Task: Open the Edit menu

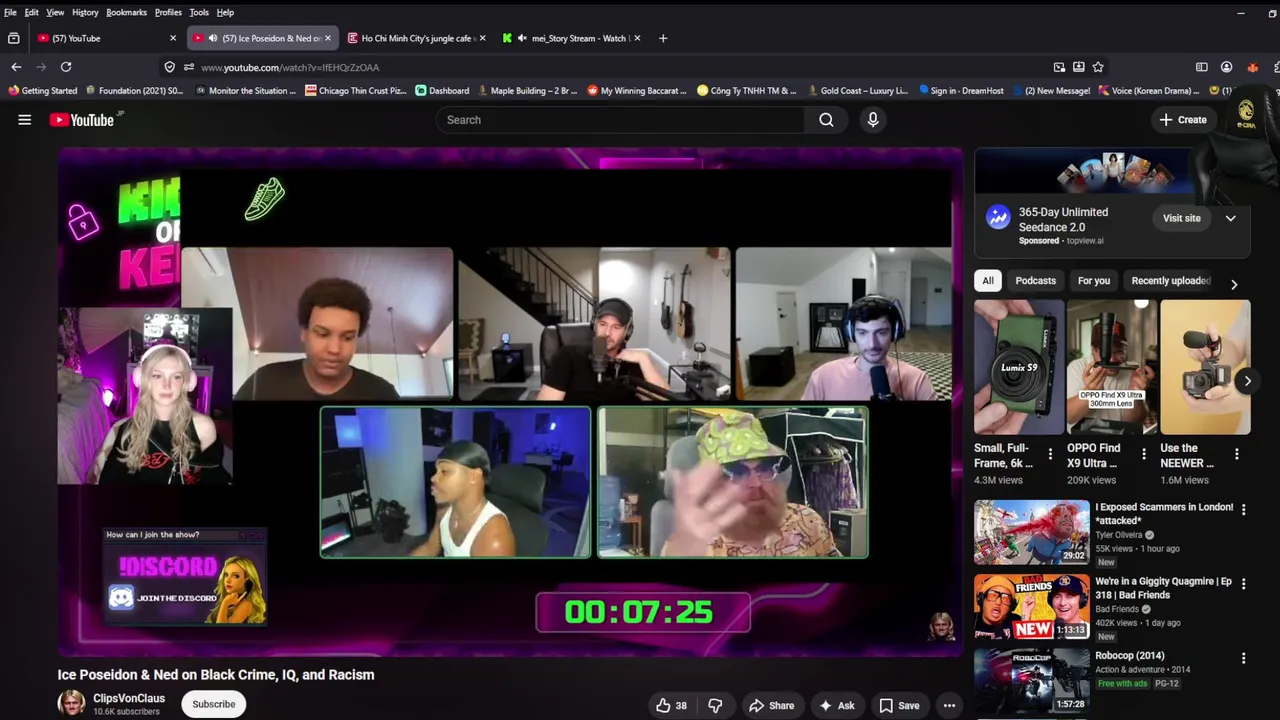Action: [x=32, y=12]
